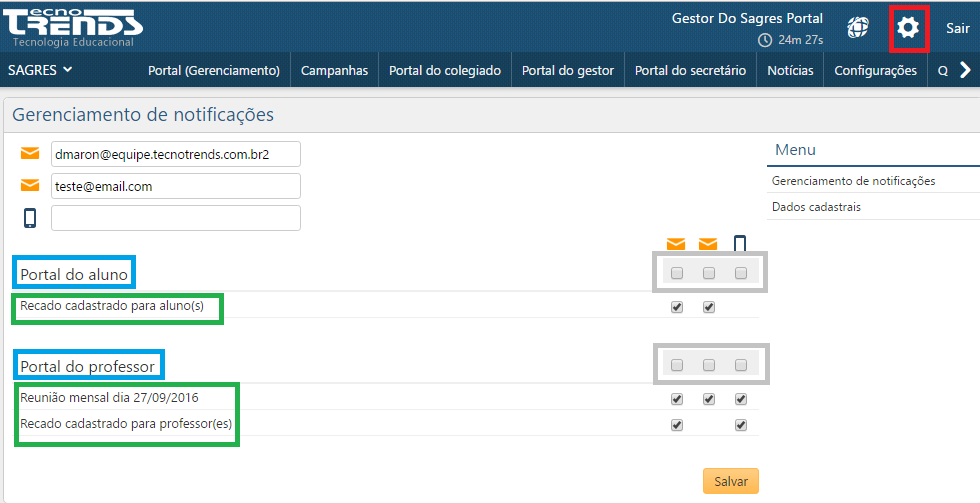Toggle phone checkbox in Portal do professor header
This screenshot has height=503, width=980.
click(x=741, y=366)
